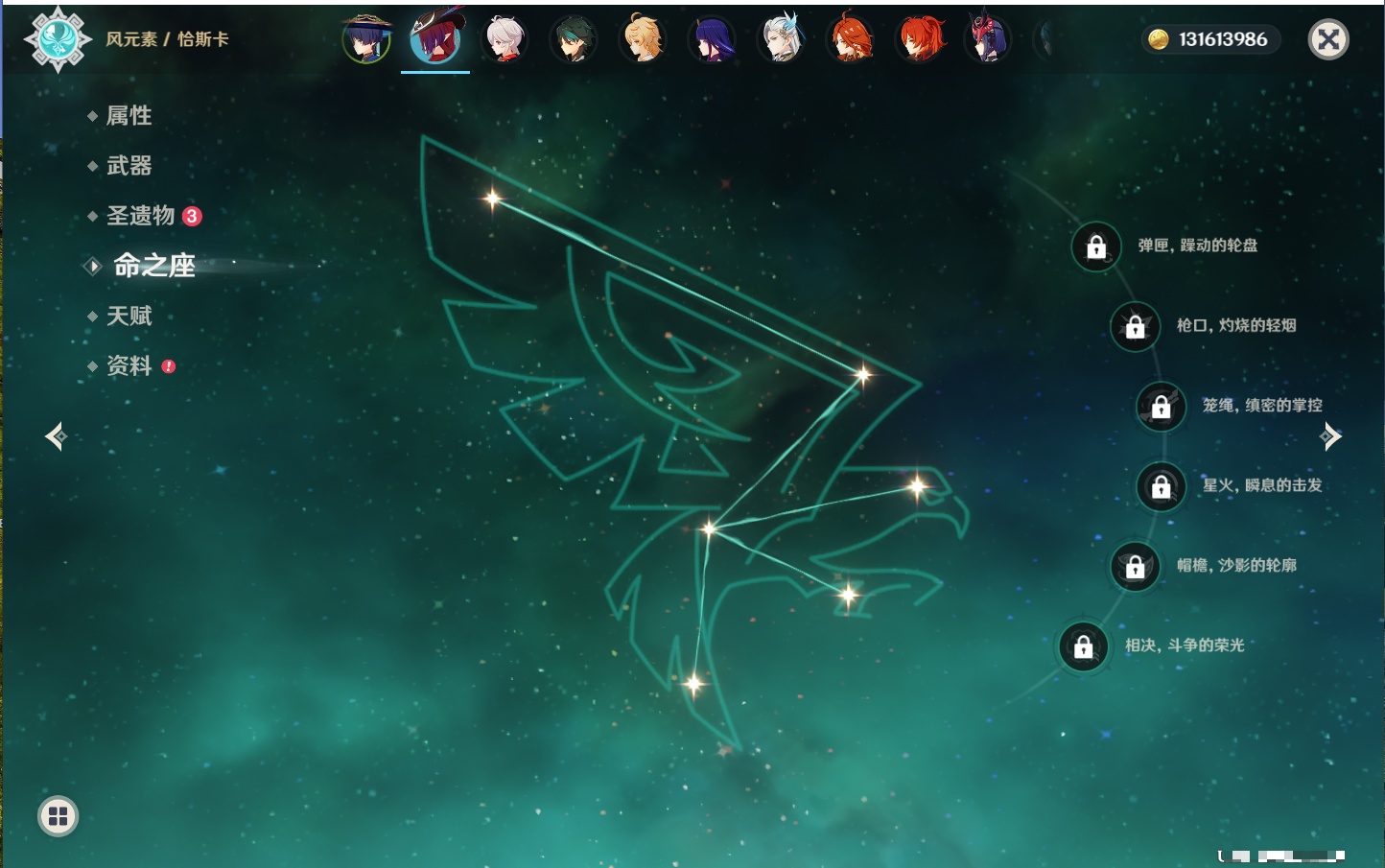Select the Chasca character portrait

pyautogui.click(x=435, y=39)
